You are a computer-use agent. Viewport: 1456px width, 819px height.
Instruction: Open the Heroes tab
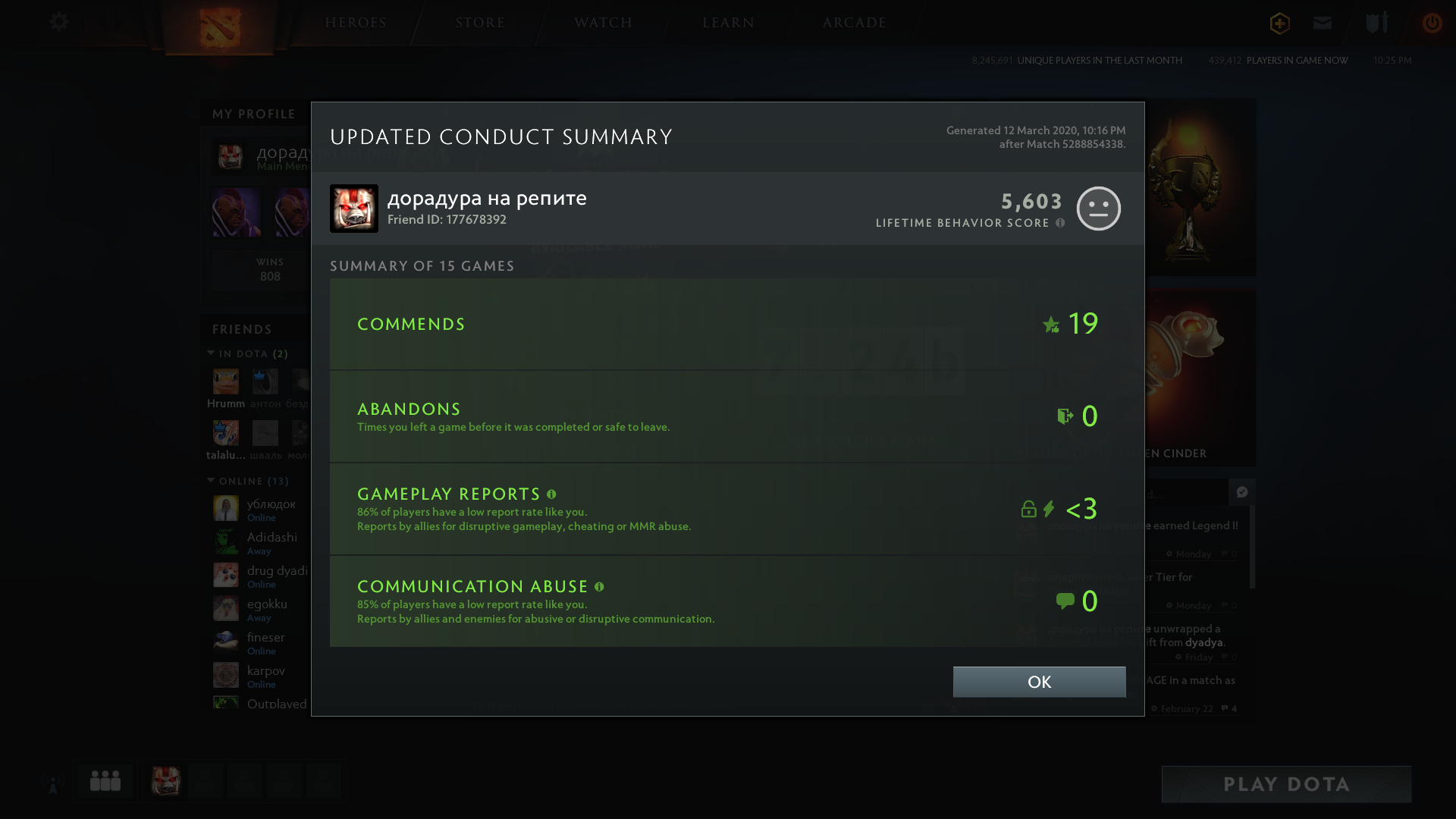[x=356, y=23]
